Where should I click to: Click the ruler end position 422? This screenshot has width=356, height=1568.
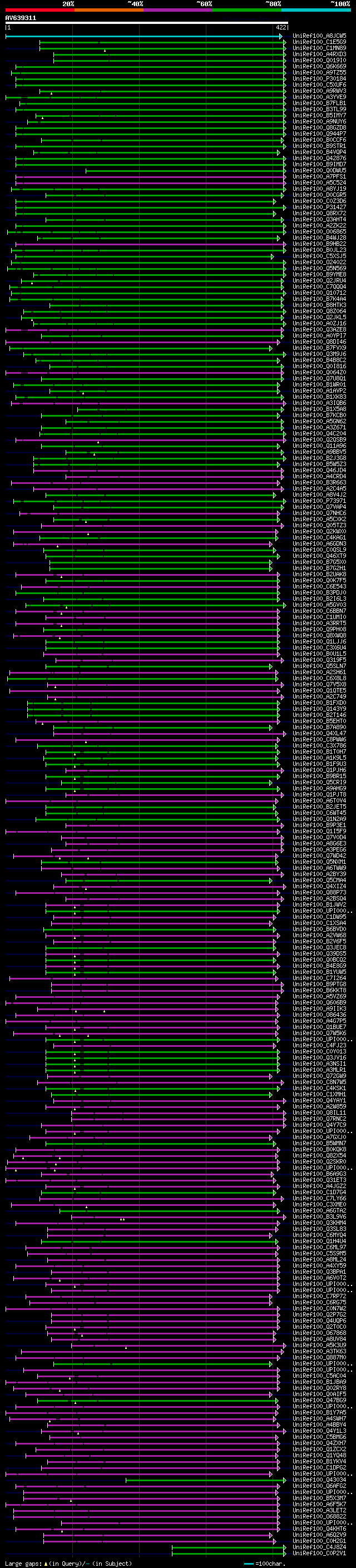pos(280,27)
